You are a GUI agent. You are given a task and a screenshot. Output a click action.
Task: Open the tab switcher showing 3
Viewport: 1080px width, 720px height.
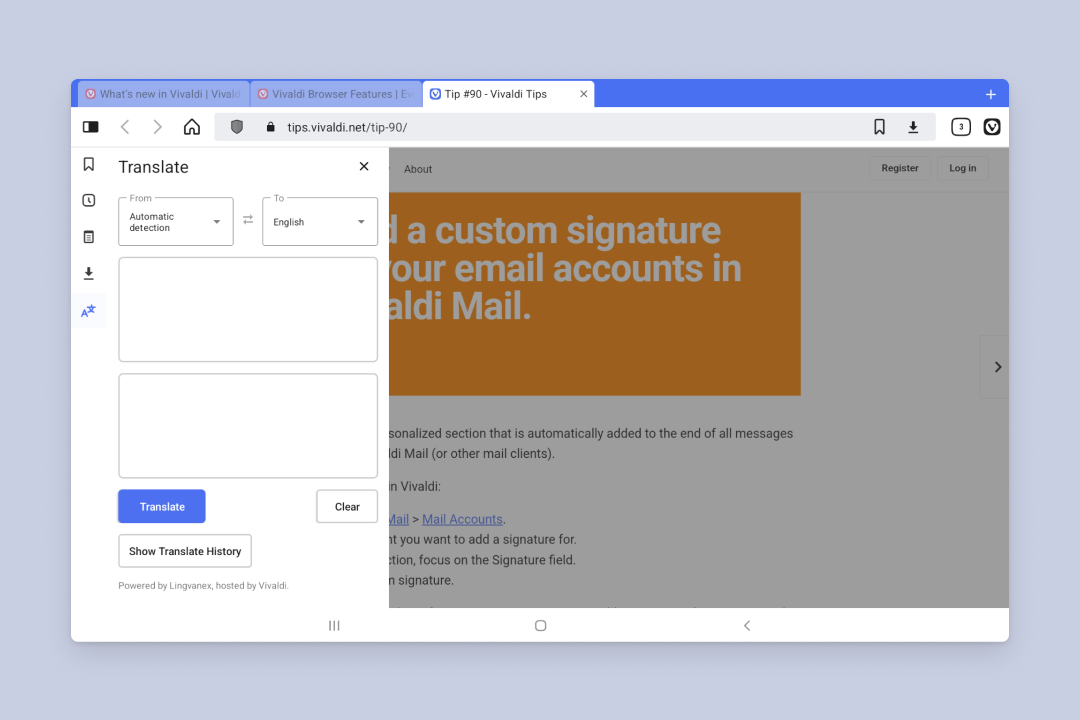pos(961,127)
